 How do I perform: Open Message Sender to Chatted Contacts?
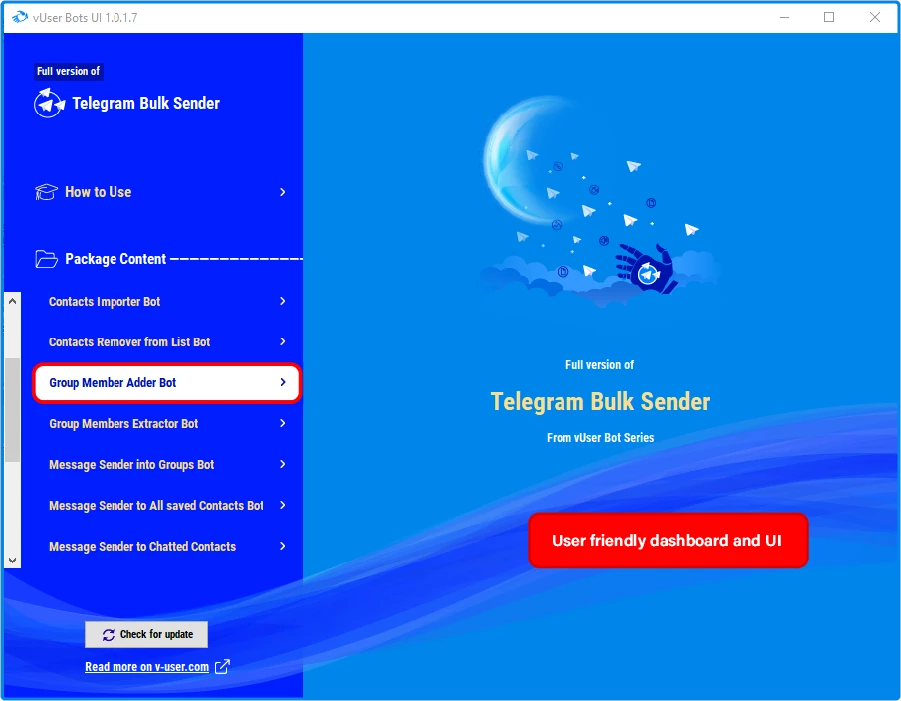point(167,546)
